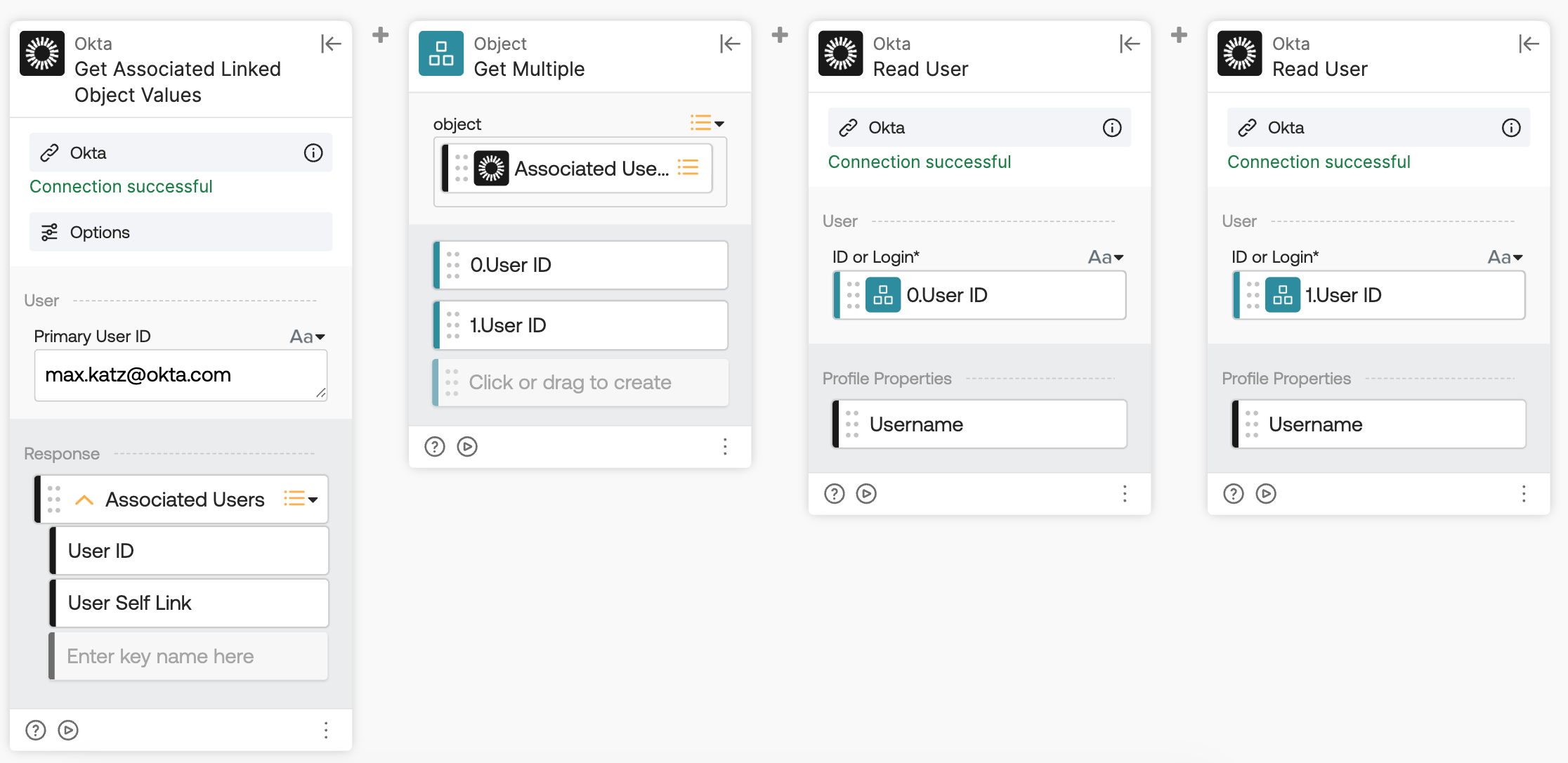Collapse the Get Associated Linked Object Values card
Image resolution: width=1568 pixels, height=763 pixels.
pyautogui.click(x=331, y=44)
